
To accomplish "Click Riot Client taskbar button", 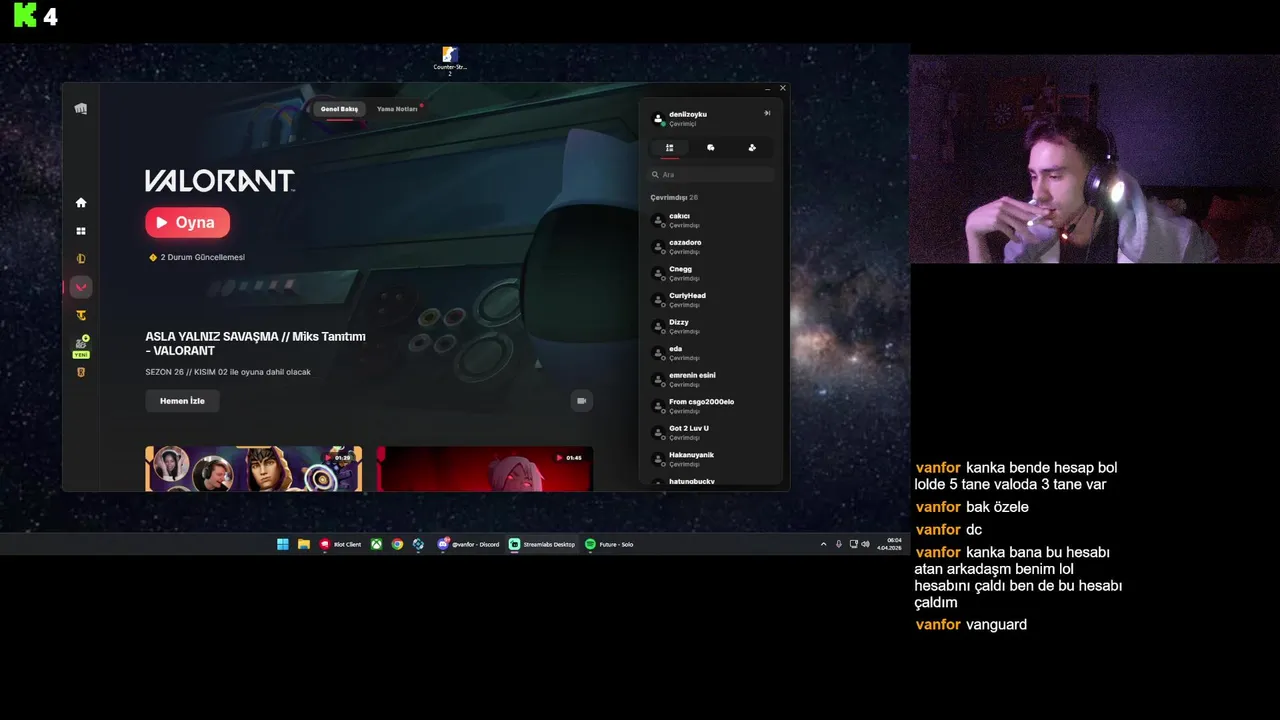I will (341, 544).
